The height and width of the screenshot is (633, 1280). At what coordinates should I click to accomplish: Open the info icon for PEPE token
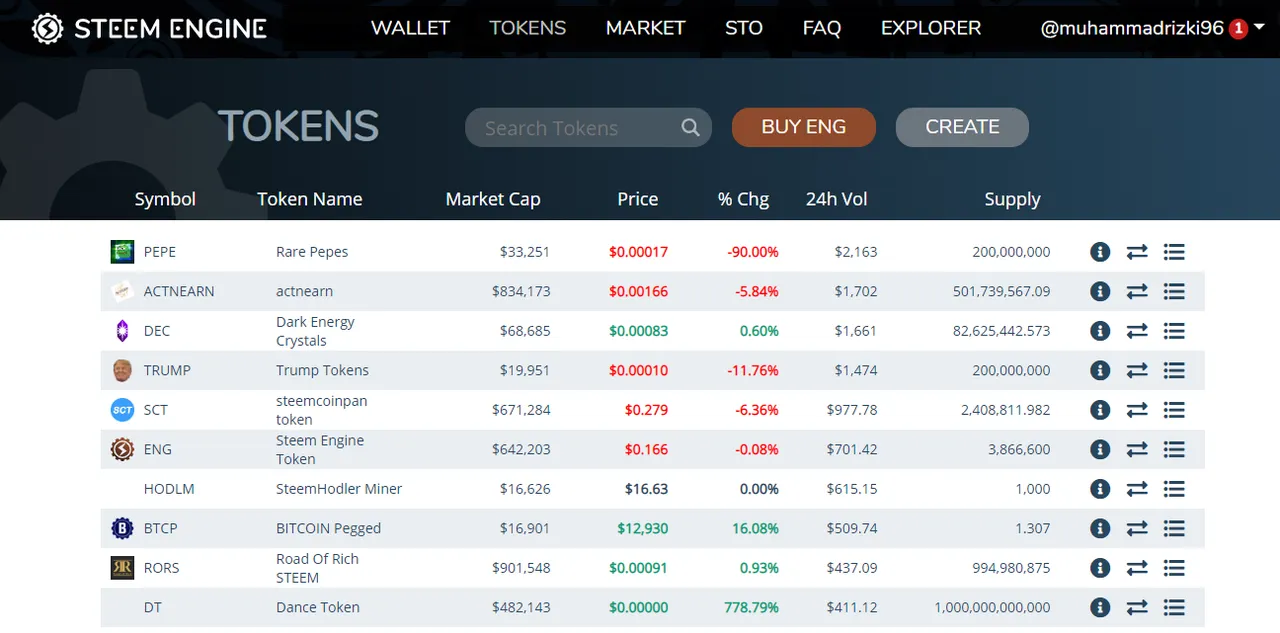tap(1100, 252)
